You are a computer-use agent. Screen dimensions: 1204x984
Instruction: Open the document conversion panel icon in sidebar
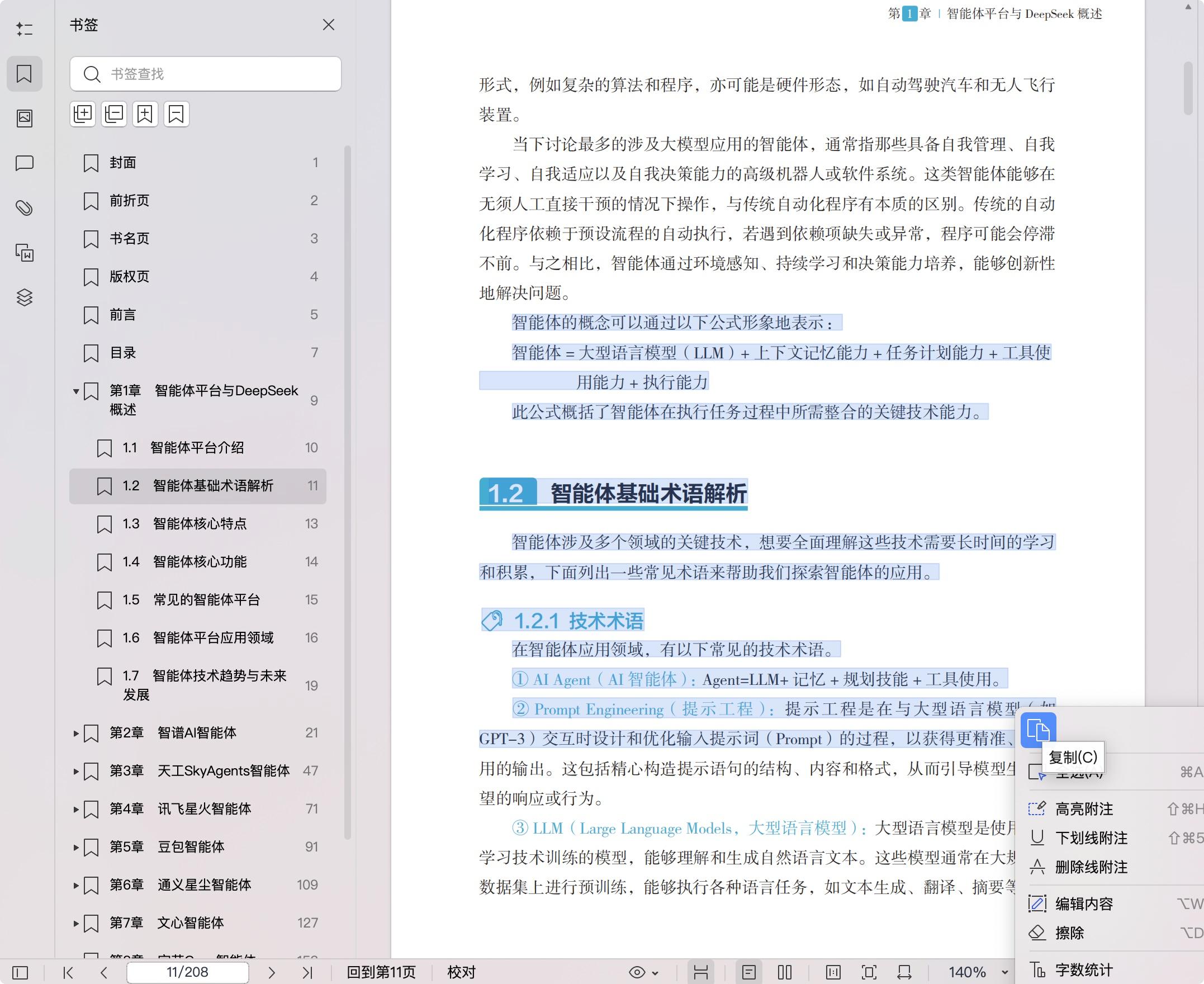point(25,252)
